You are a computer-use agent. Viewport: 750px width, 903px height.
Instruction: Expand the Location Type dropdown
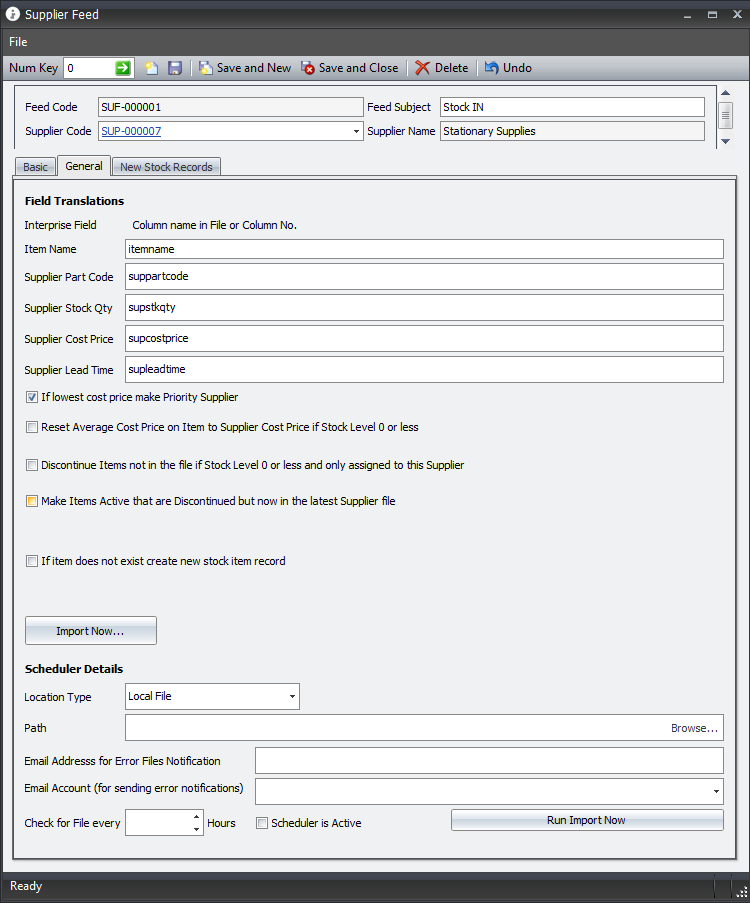(292, 696)
